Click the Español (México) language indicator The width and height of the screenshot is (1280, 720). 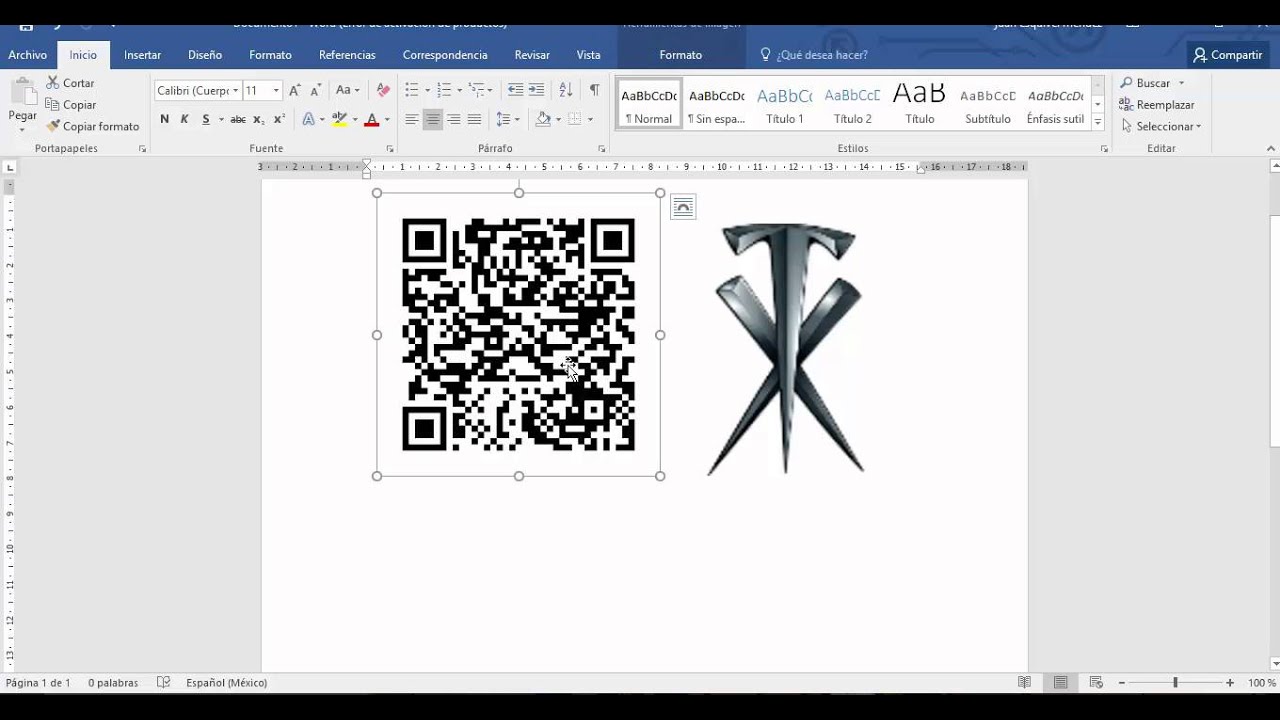226,683
